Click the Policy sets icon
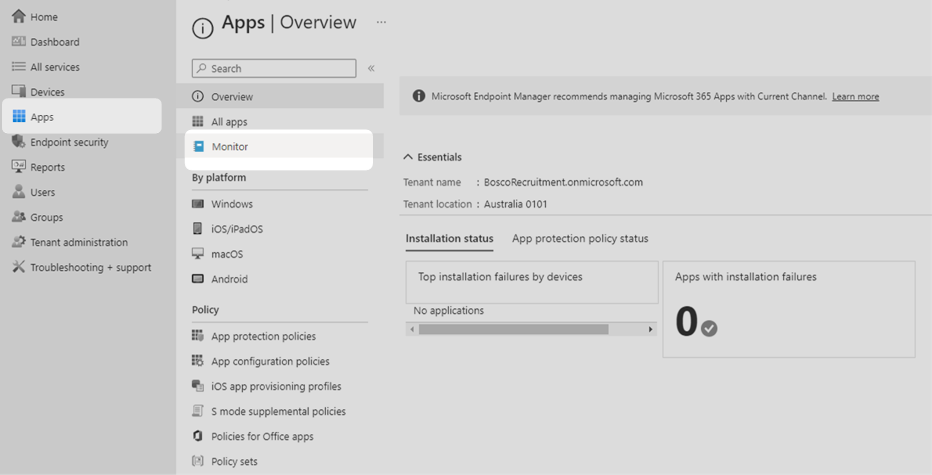 (x=198, y=461)
